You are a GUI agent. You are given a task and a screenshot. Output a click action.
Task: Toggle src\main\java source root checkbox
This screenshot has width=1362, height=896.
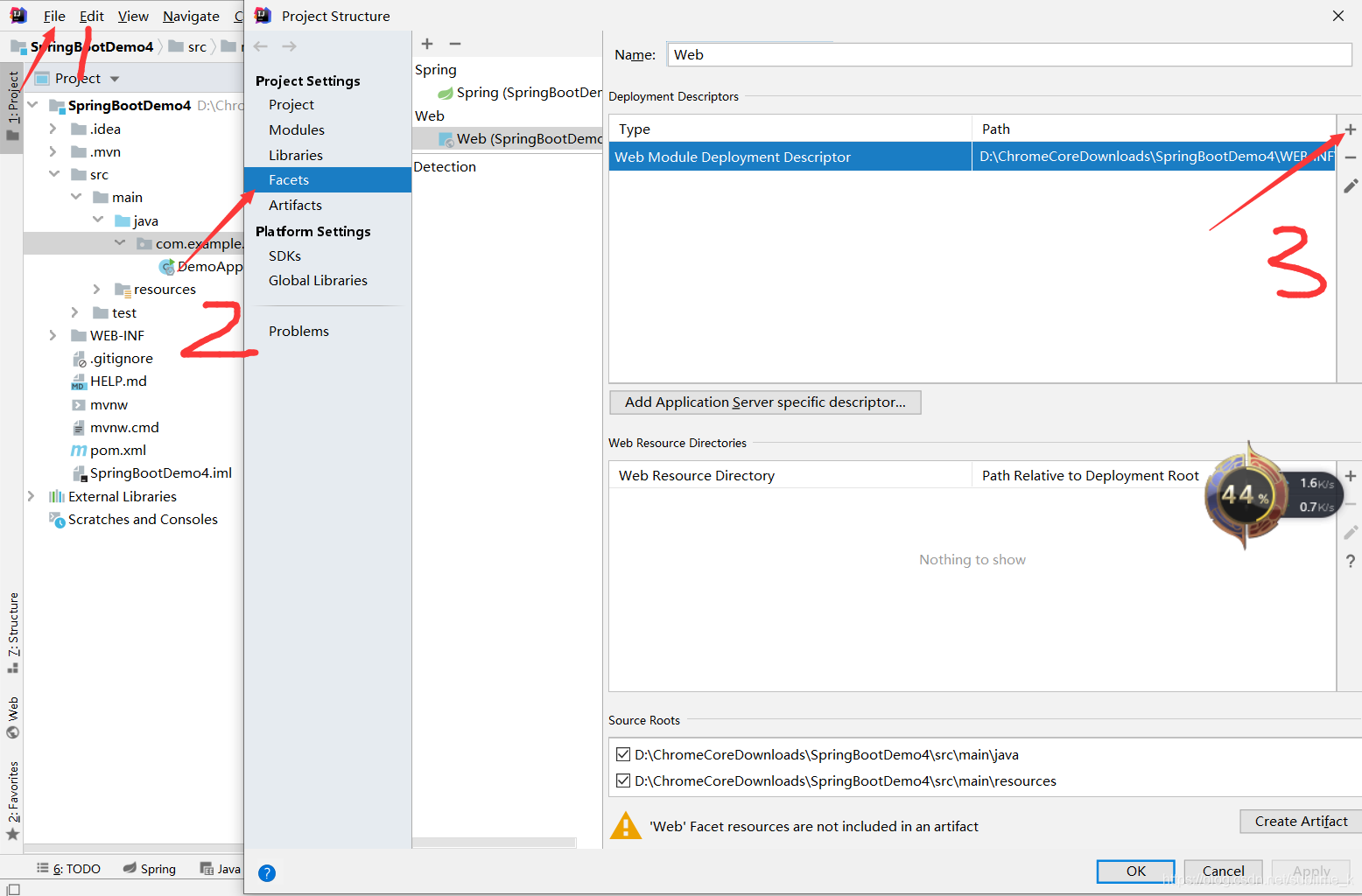click(x=623, y=754)
